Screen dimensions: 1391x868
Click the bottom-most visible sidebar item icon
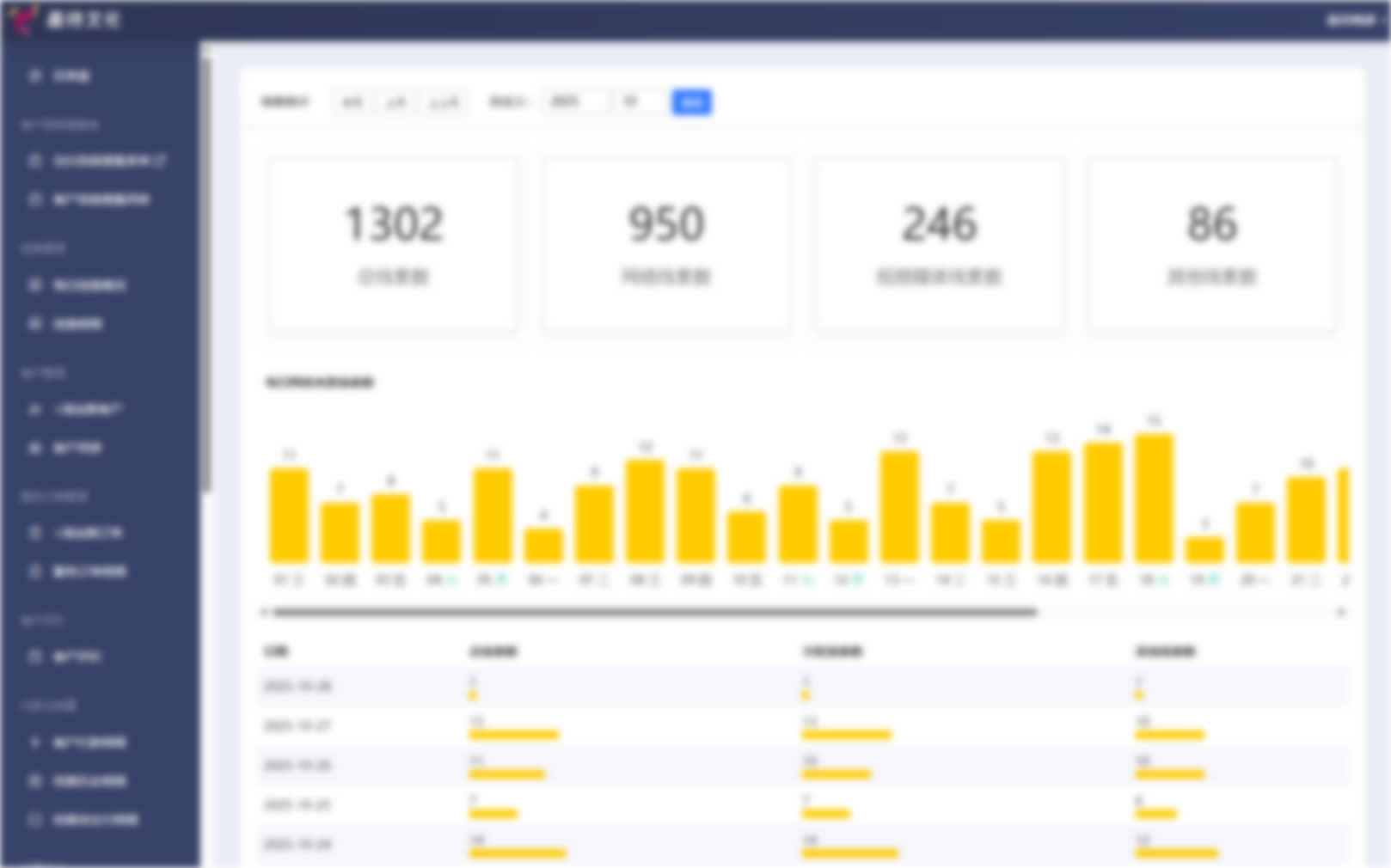coord(35,820)
